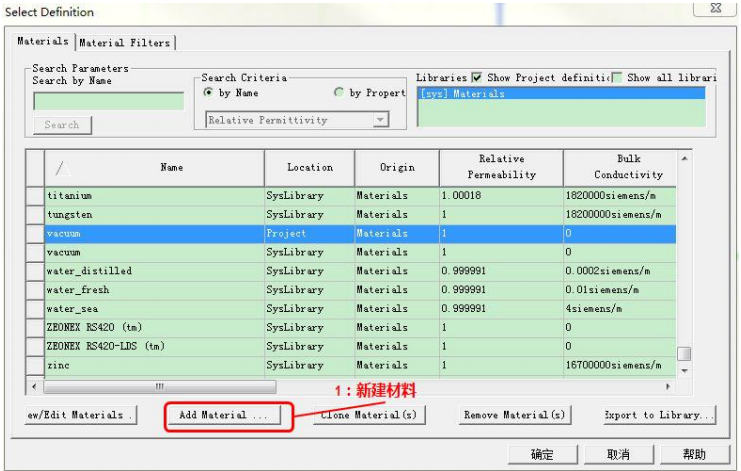Click the horizontal scrollbar thumb
Image resolution: width=741 pixels, height=471 pixels.
tap(160, 387)
